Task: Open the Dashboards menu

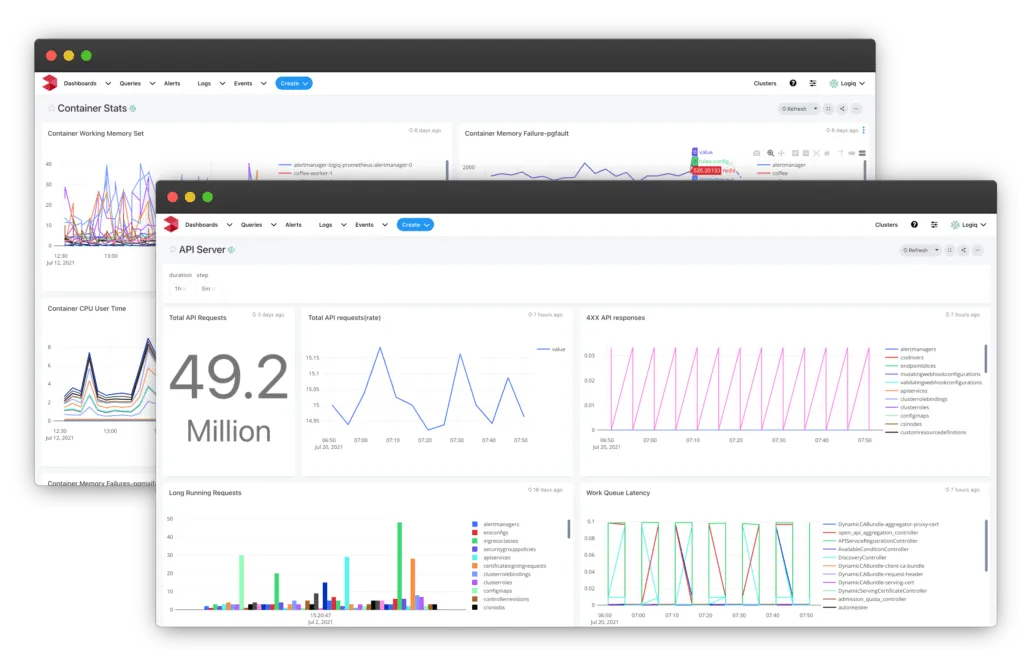Action: (x=201, y=225)
